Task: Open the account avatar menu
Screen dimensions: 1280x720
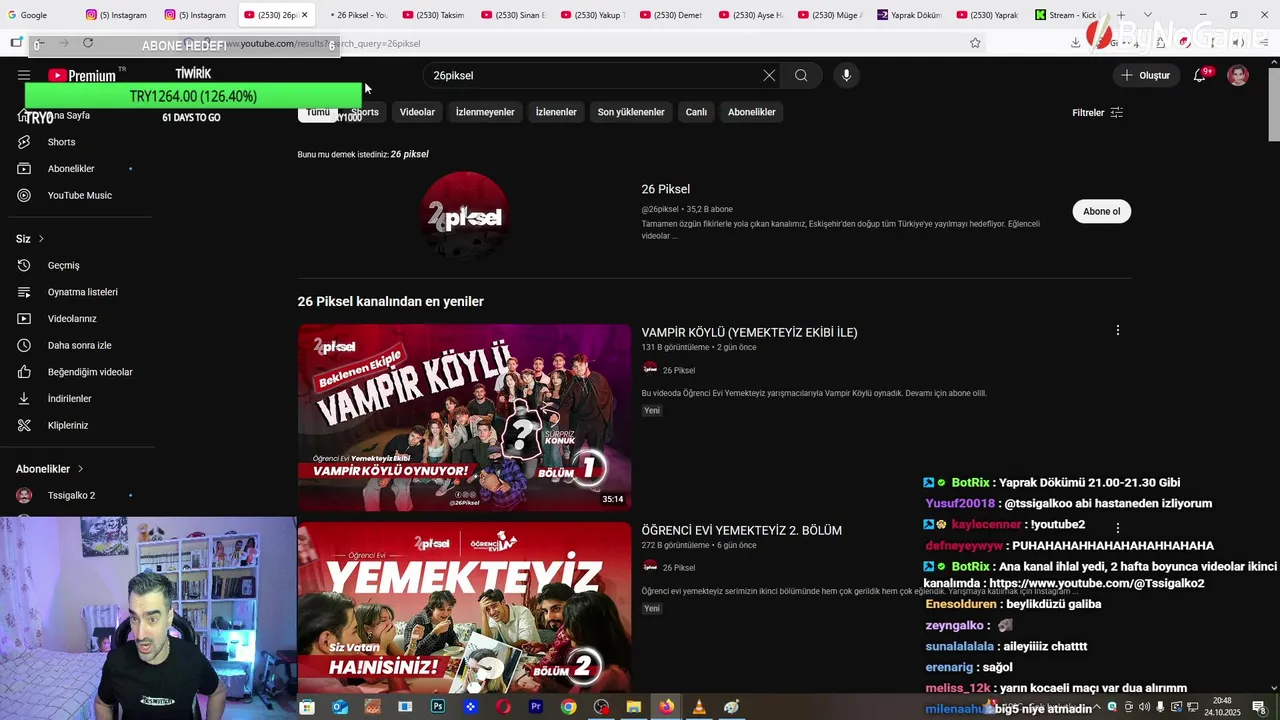Action: [1238, 75]
